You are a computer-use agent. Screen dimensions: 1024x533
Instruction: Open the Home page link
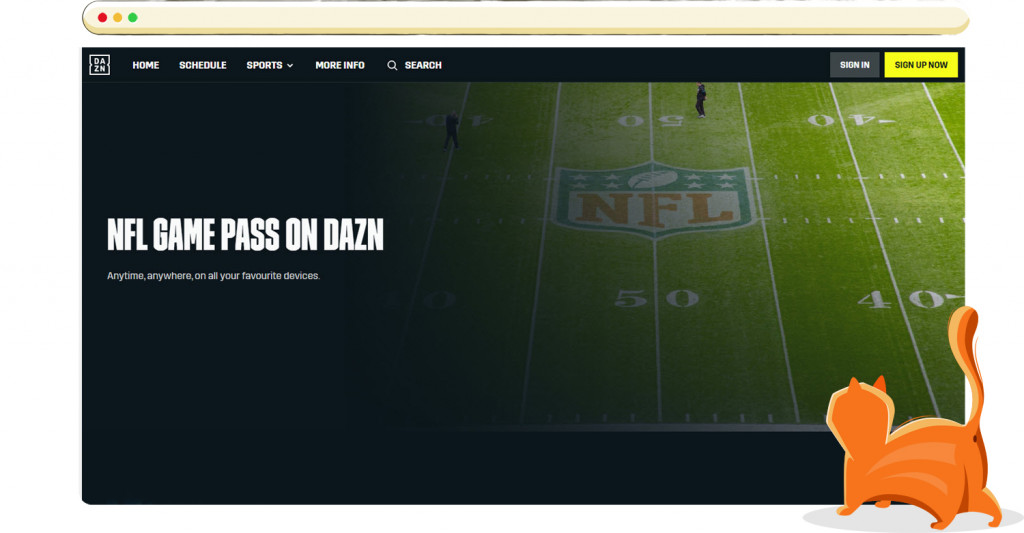[x=146, y=65]
